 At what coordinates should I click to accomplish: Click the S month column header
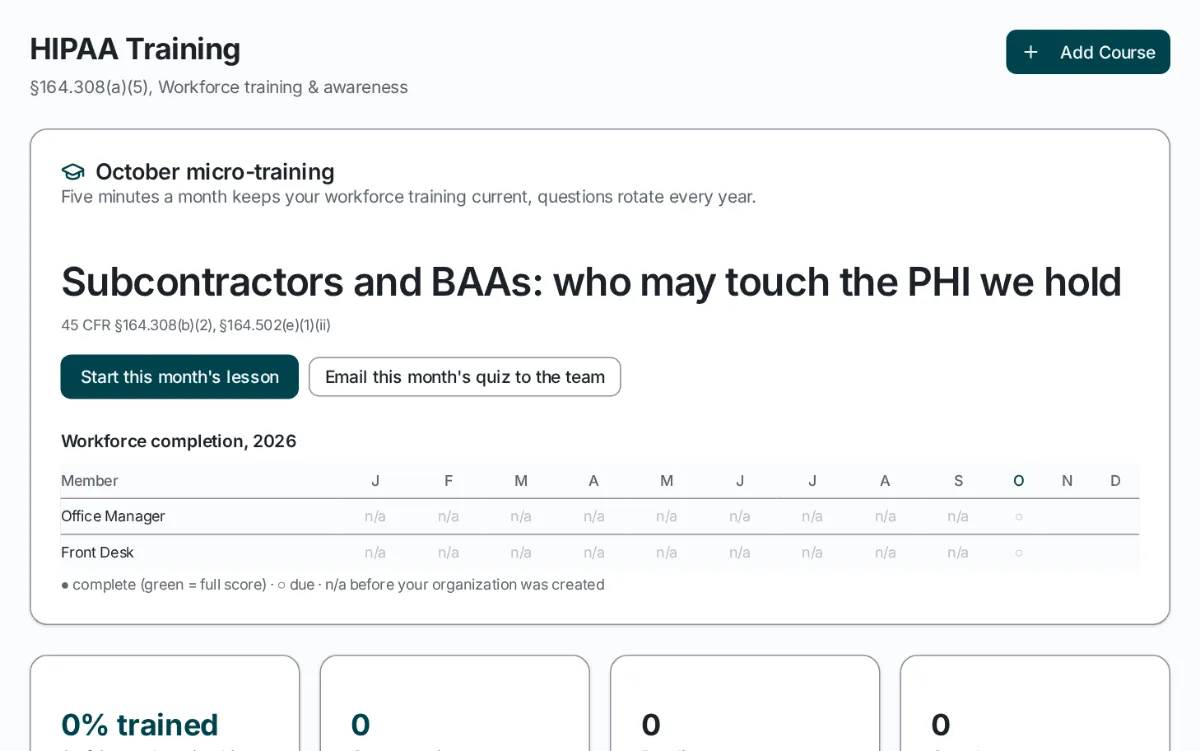[958, 481]
